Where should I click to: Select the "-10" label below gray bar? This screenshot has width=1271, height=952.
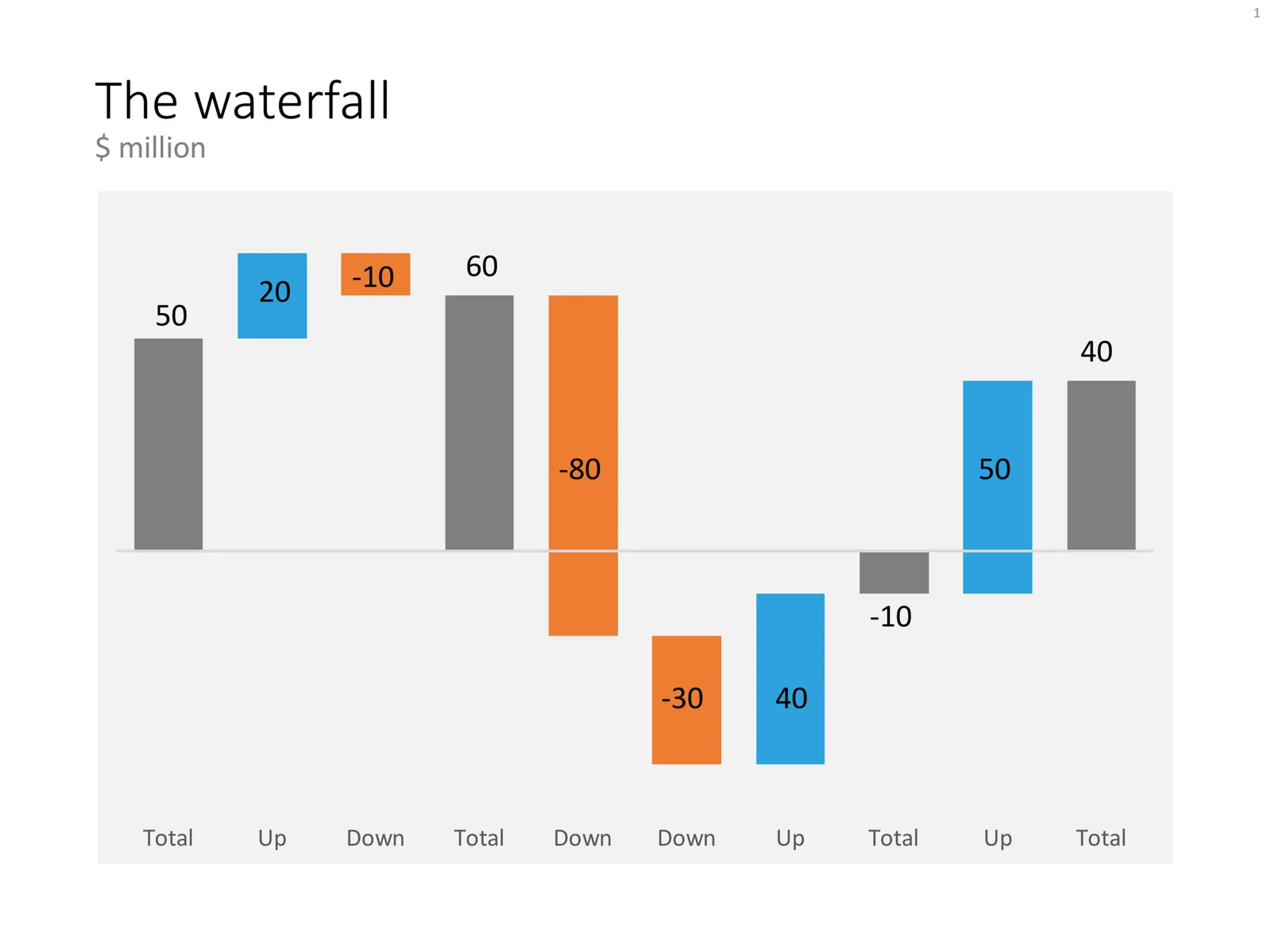tap(890, 616)
